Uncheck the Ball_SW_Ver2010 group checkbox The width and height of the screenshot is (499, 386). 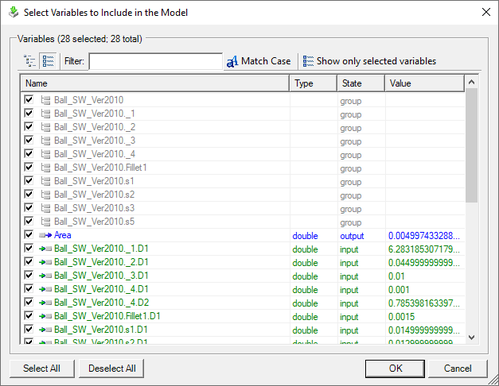(x=29, y=100)
